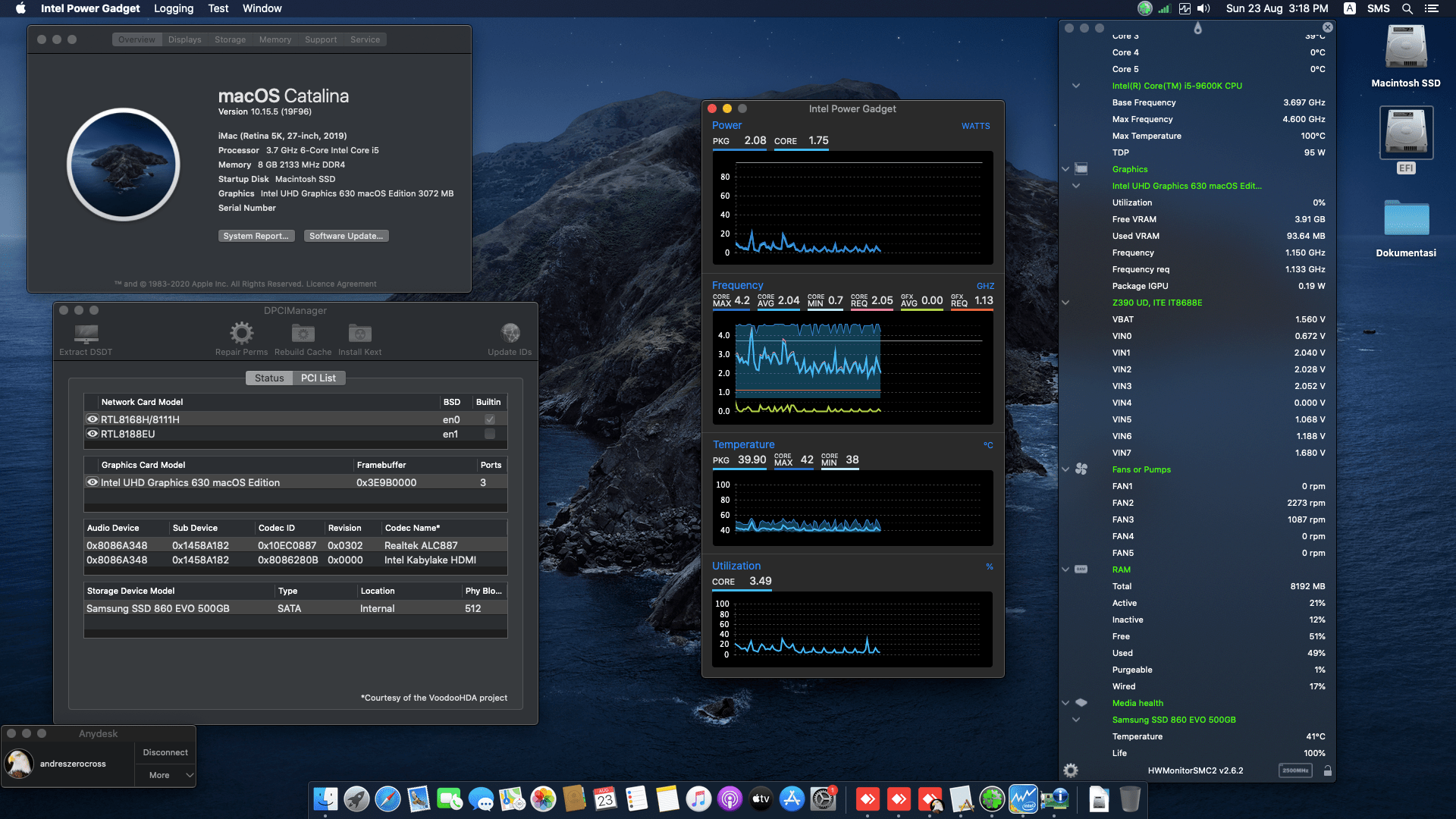Select the Repair Perms tool
1456x819 pixels.
coord(241,334)
